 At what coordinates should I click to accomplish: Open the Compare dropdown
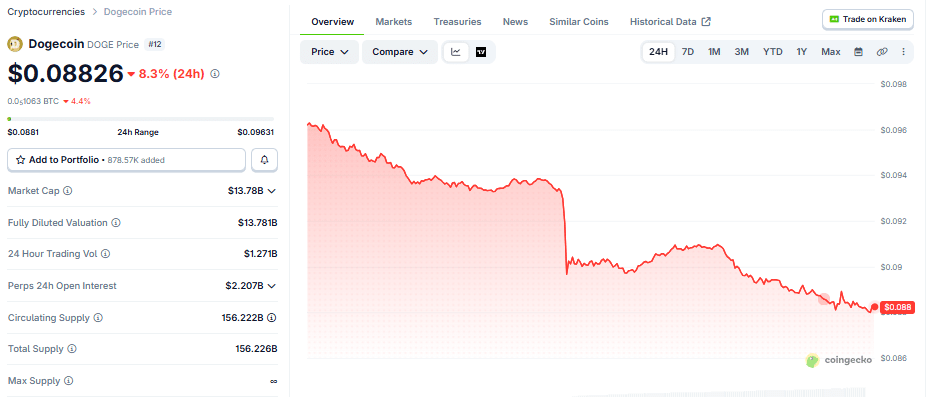pyautogui.click(x=400, y=52)
